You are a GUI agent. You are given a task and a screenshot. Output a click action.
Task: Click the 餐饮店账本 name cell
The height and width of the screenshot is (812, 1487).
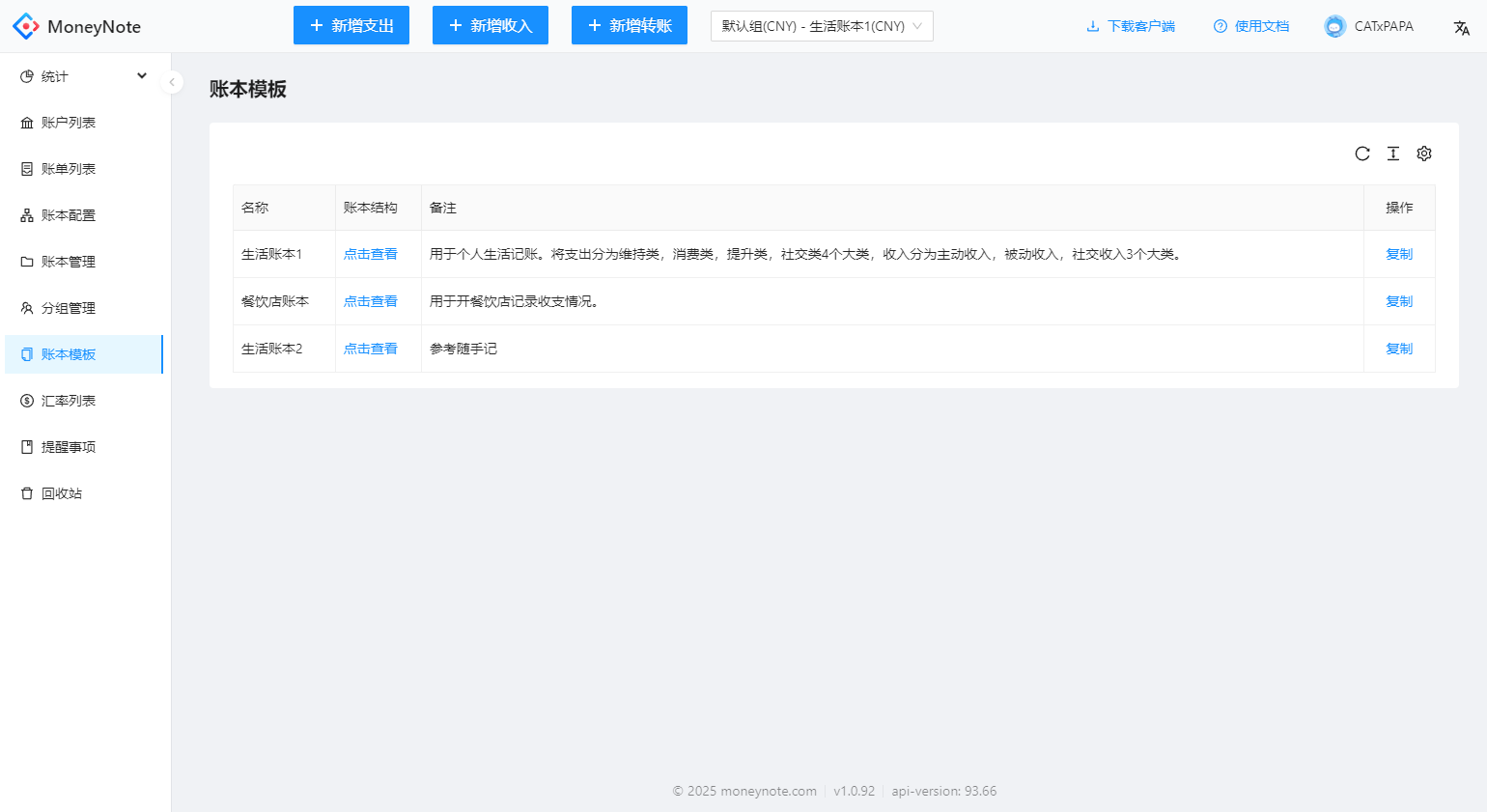pos(285,301)
